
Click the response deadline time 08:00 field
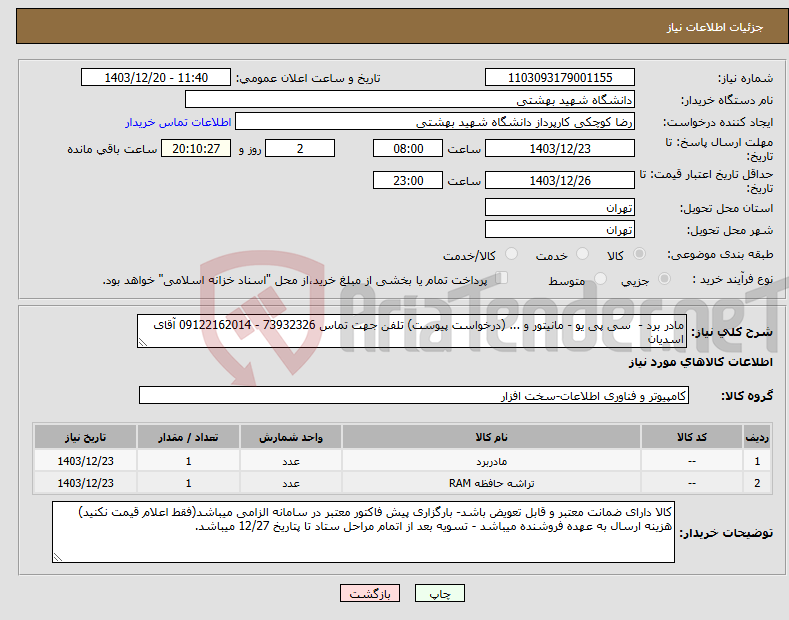tap(408, 148)
